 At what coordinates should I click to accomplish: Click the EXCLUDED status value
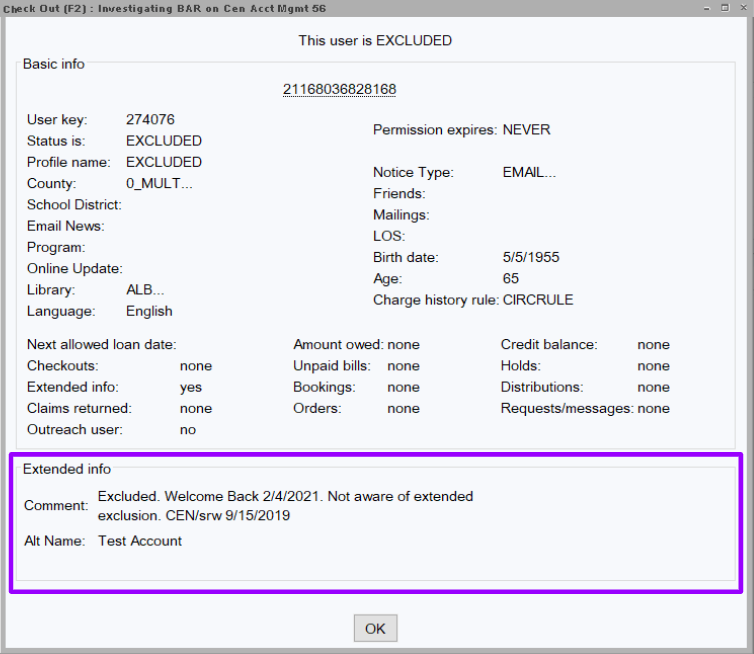click(163, 141)
